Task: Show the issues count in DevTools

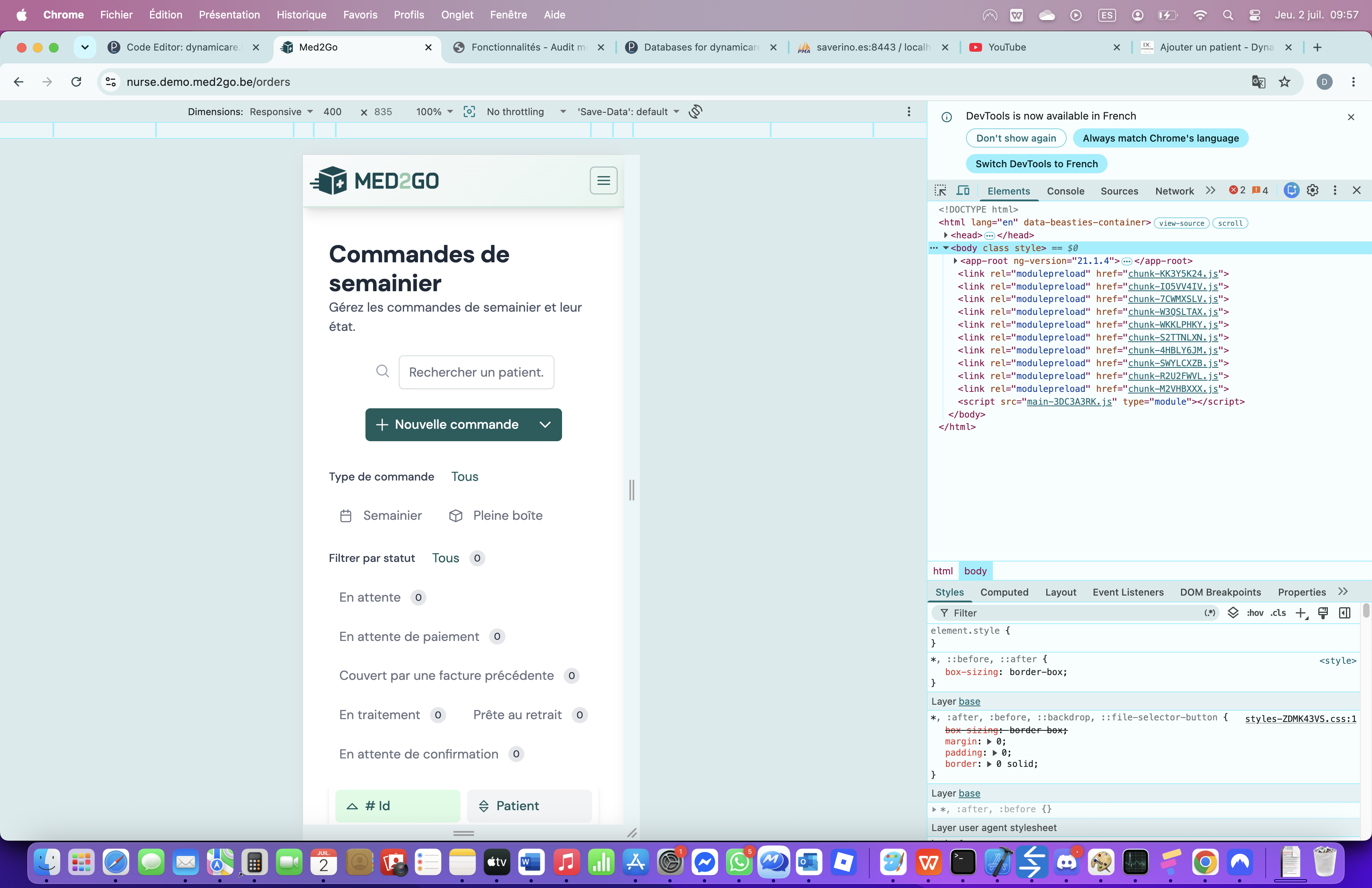Action: (x=1260, y=190)
